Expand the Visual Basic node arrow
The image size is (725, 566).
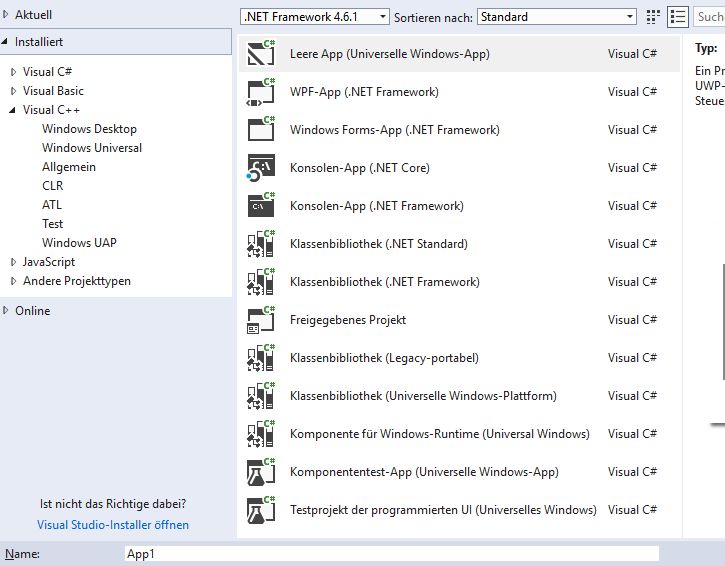pyautogui.click(x=13, y=91)
